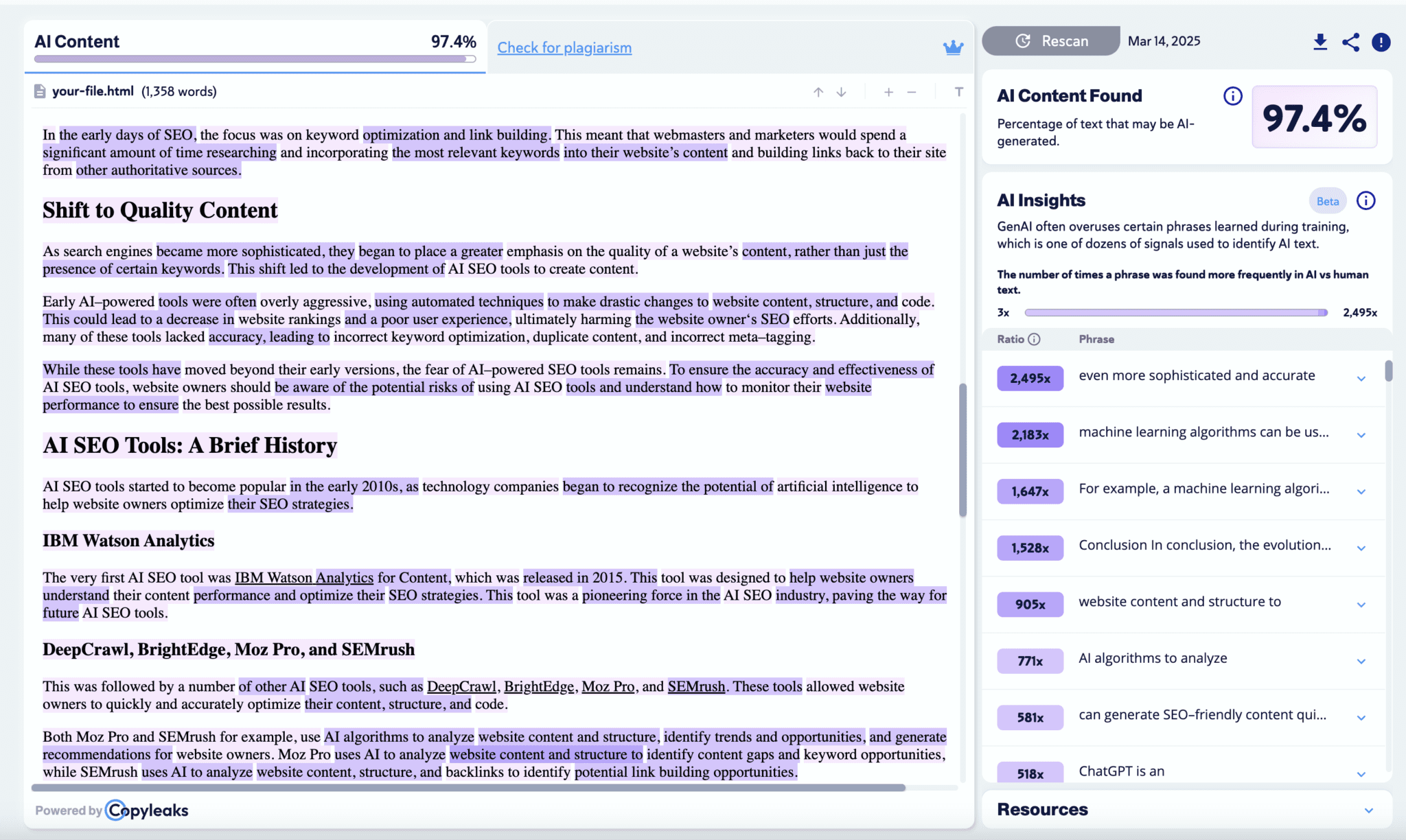Zoom in text with plus icon
The height and width of the screenshot is (840, 1406).
(888, 92)
